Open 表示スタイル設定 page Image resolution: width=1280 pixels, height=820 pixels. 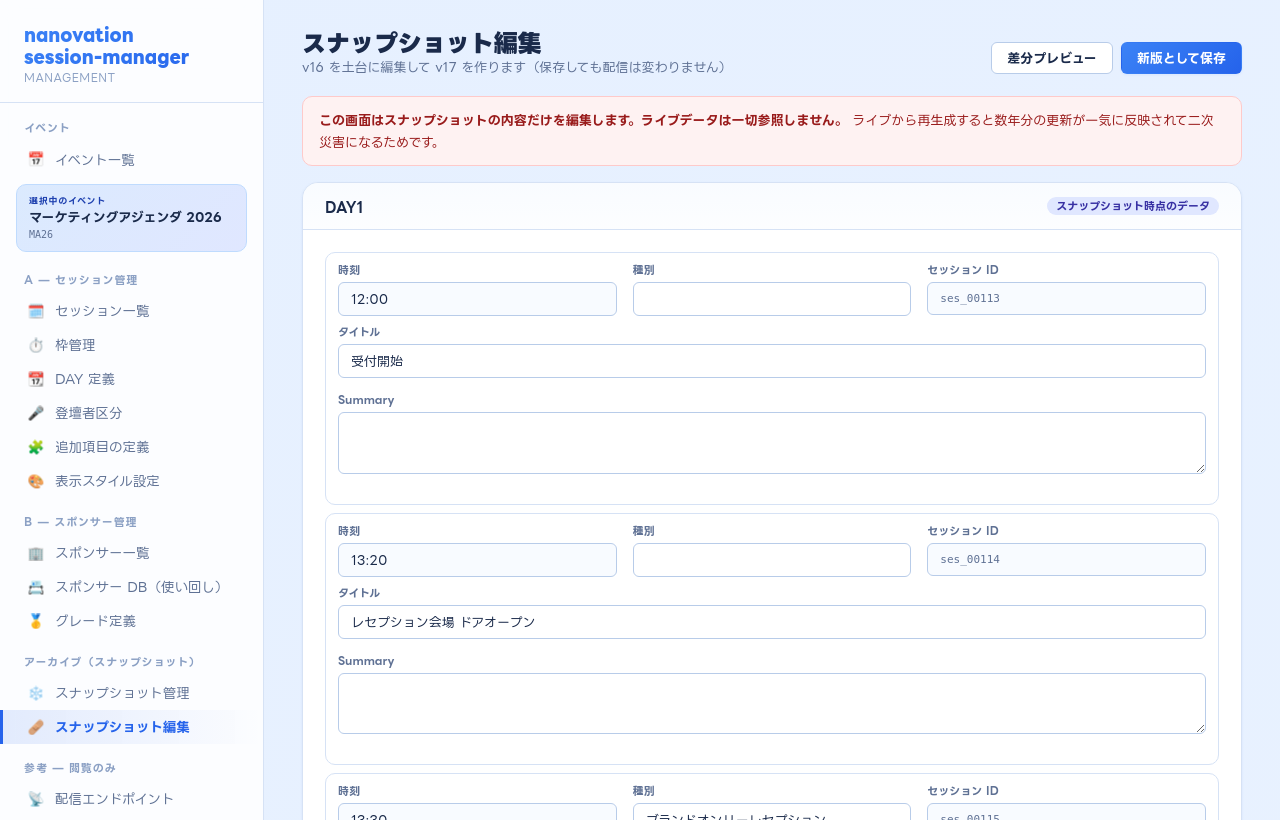131,481
